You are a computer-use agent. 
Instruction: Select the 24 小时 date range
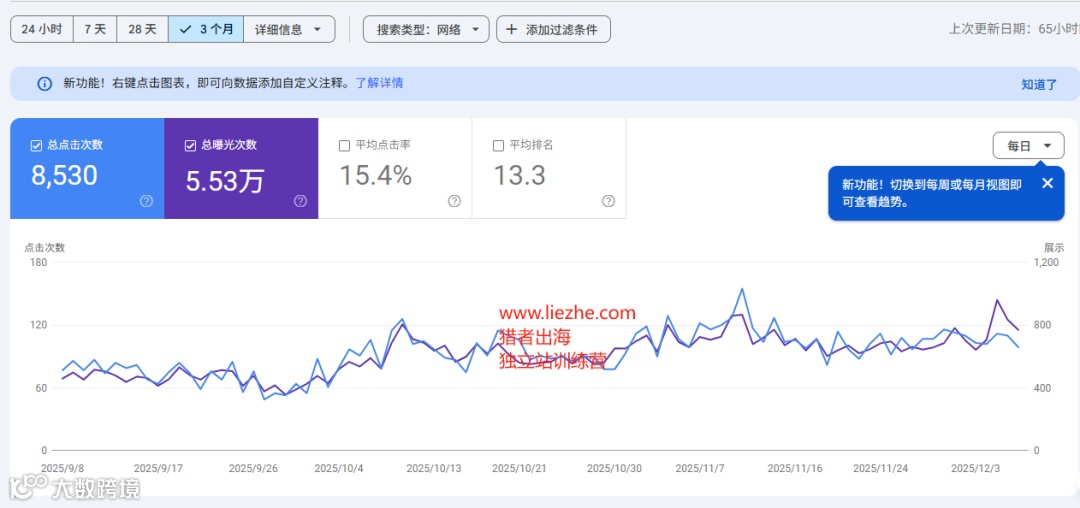pyautogui.click(x=42, y=30)
